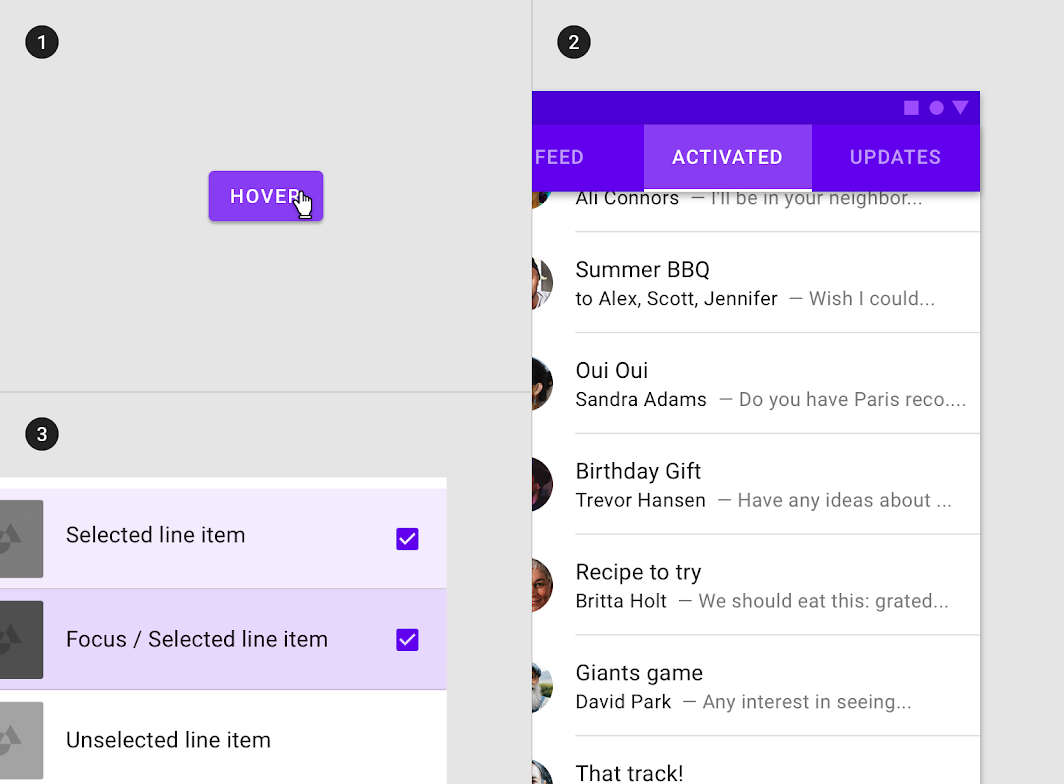Click Britta Holt avatar beside Recipe to try
This screenshot has width=1064, height=784.
(542, 585)
